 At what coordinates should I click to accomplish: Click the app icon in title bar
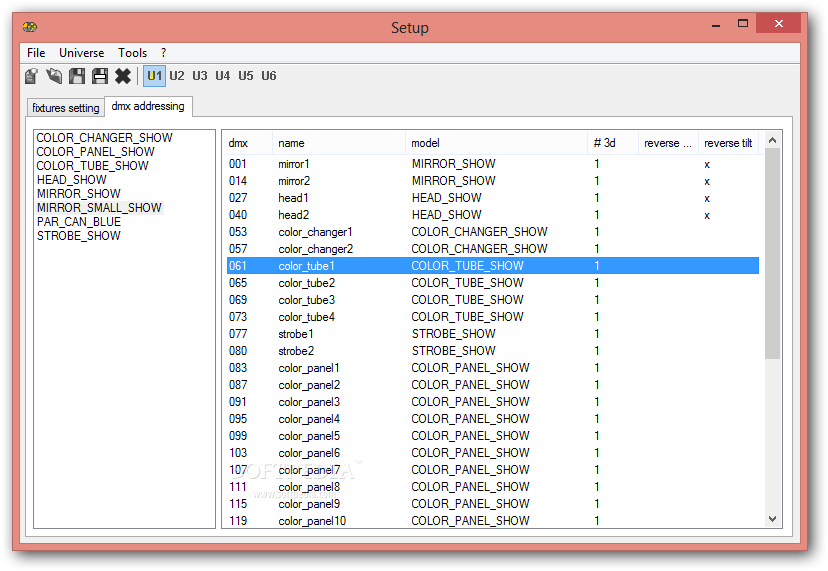[30, 26]
